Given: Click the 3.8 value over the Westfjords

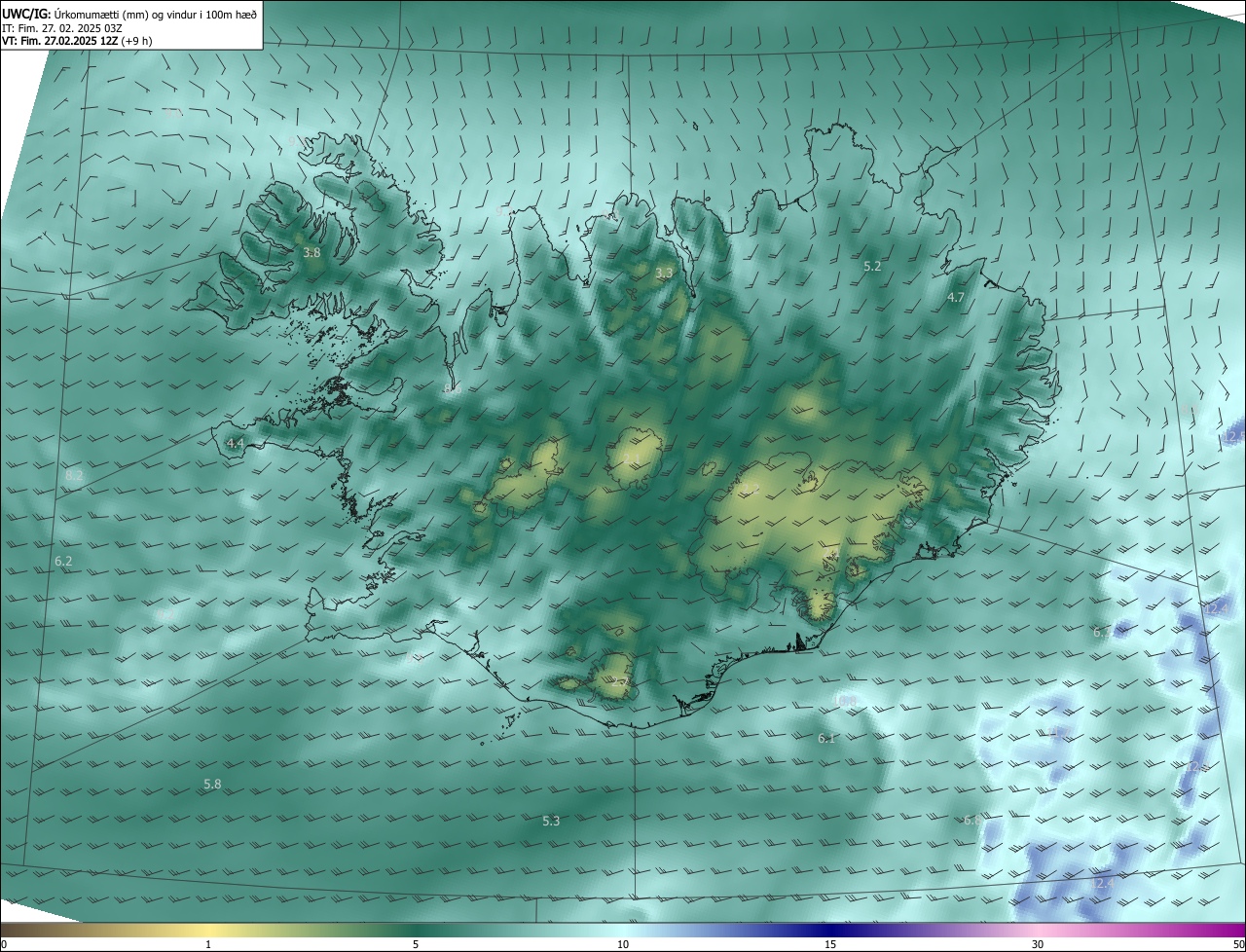Looking at the screenshot, I should coord(311,252).
